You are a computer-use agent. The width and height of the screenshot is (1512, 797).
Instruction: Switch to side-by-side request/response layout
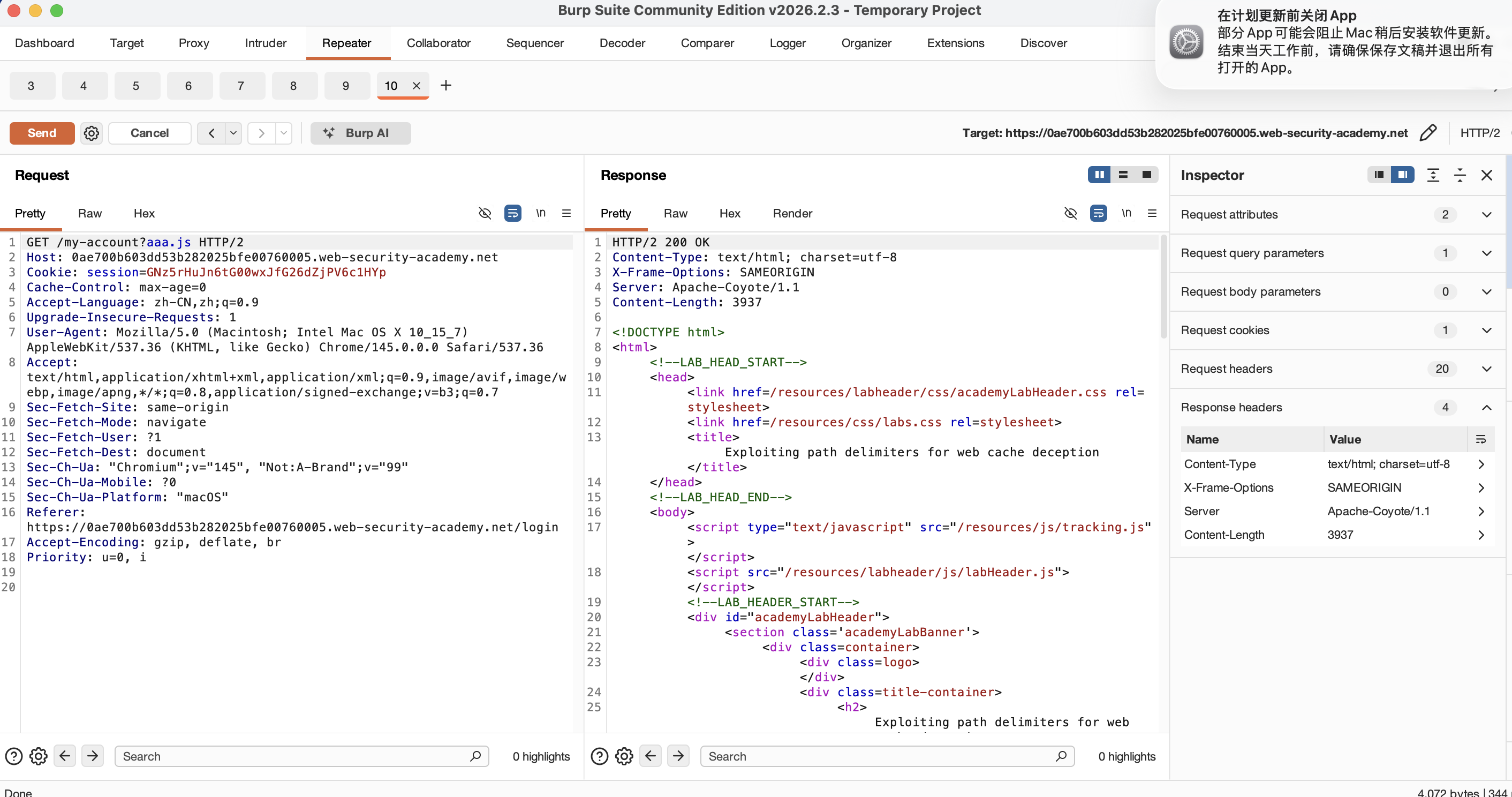click(x=1099, y=175)
